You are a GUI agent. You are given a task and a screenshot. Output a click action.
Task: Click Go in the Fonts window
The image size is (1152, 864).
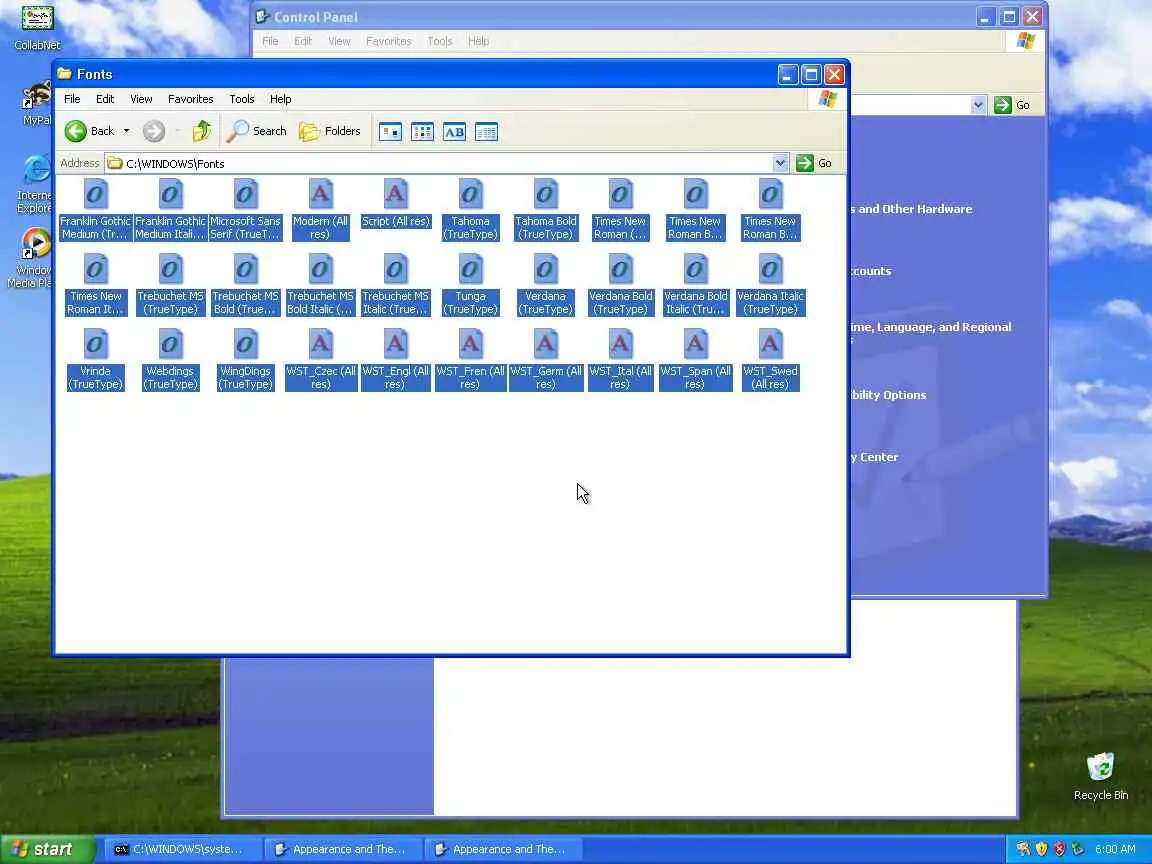pyautogui.click(x=815, y=163)
